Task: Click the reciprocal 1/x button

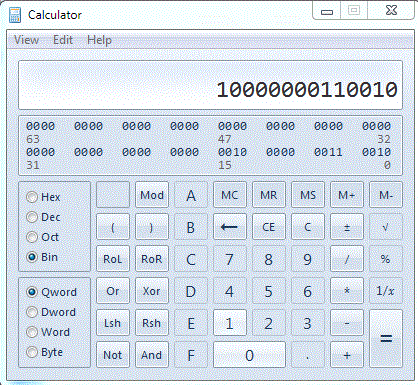Action: pos(386,291)
